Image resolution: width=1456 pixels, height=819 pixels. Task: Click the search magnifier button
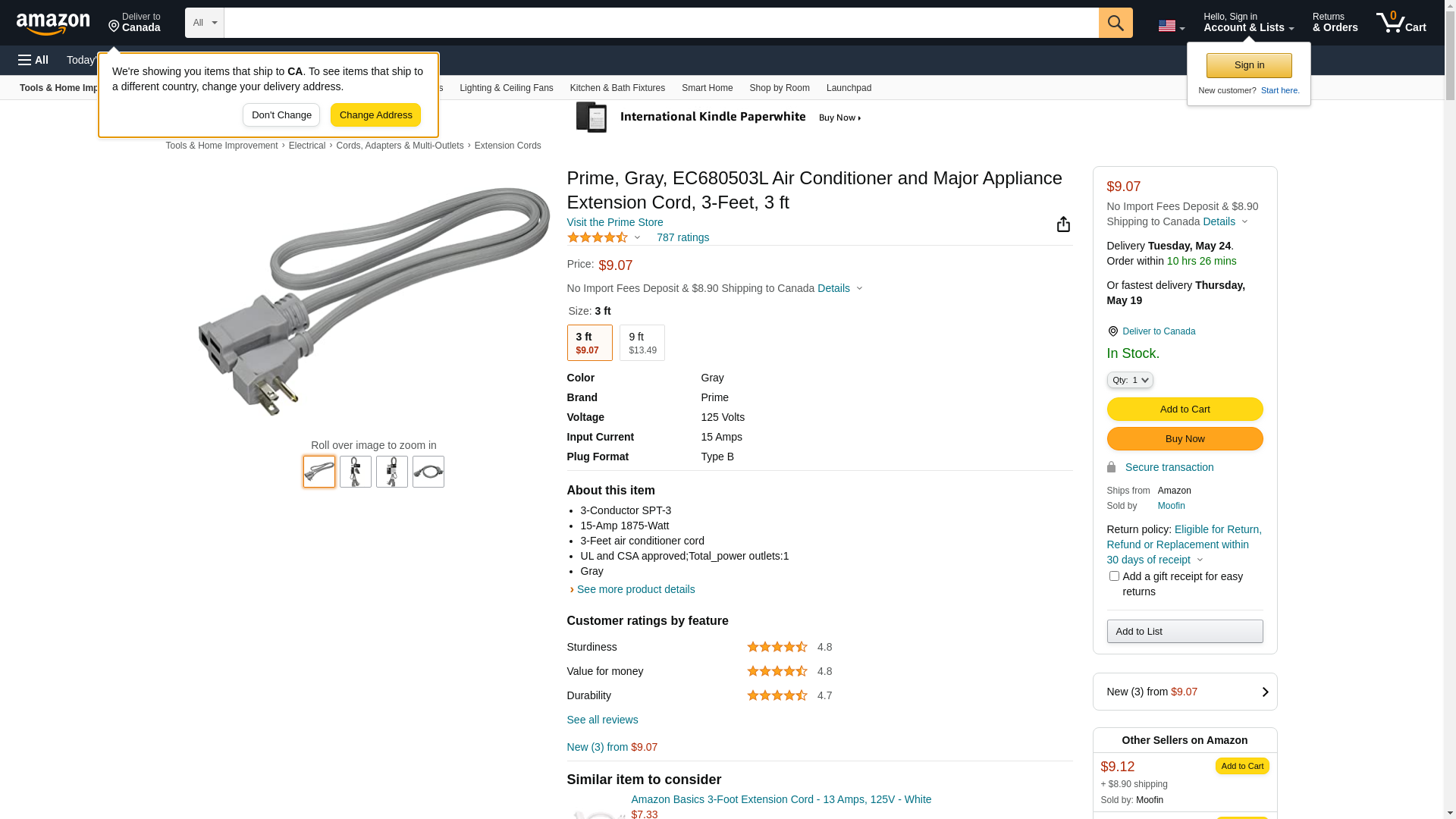click(x=1115, y=23)
